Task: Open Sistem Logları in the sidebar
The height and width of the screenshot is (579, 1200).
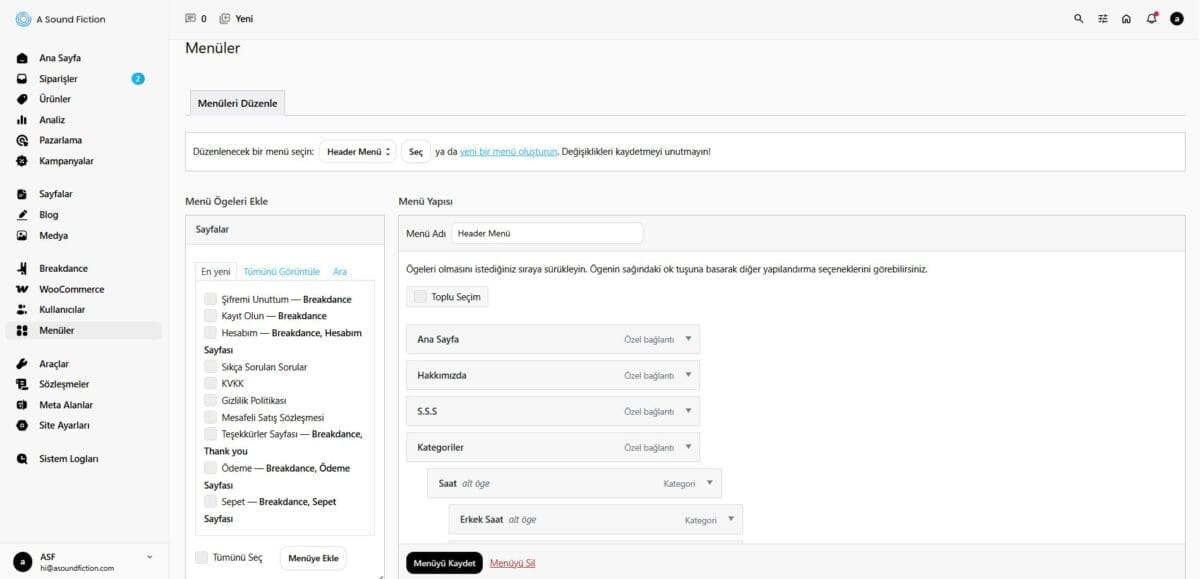Action: point(68,459)
